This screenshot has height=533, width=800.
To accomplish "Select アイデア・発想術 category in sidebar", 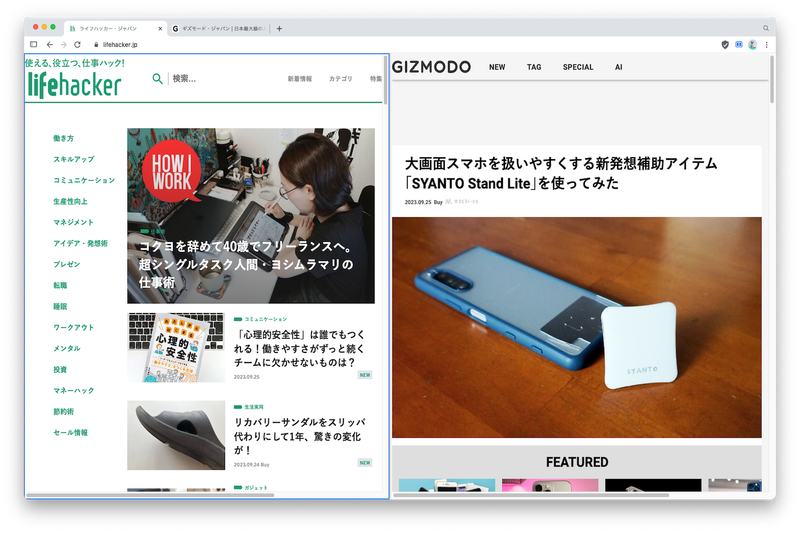I will [80, 243].
